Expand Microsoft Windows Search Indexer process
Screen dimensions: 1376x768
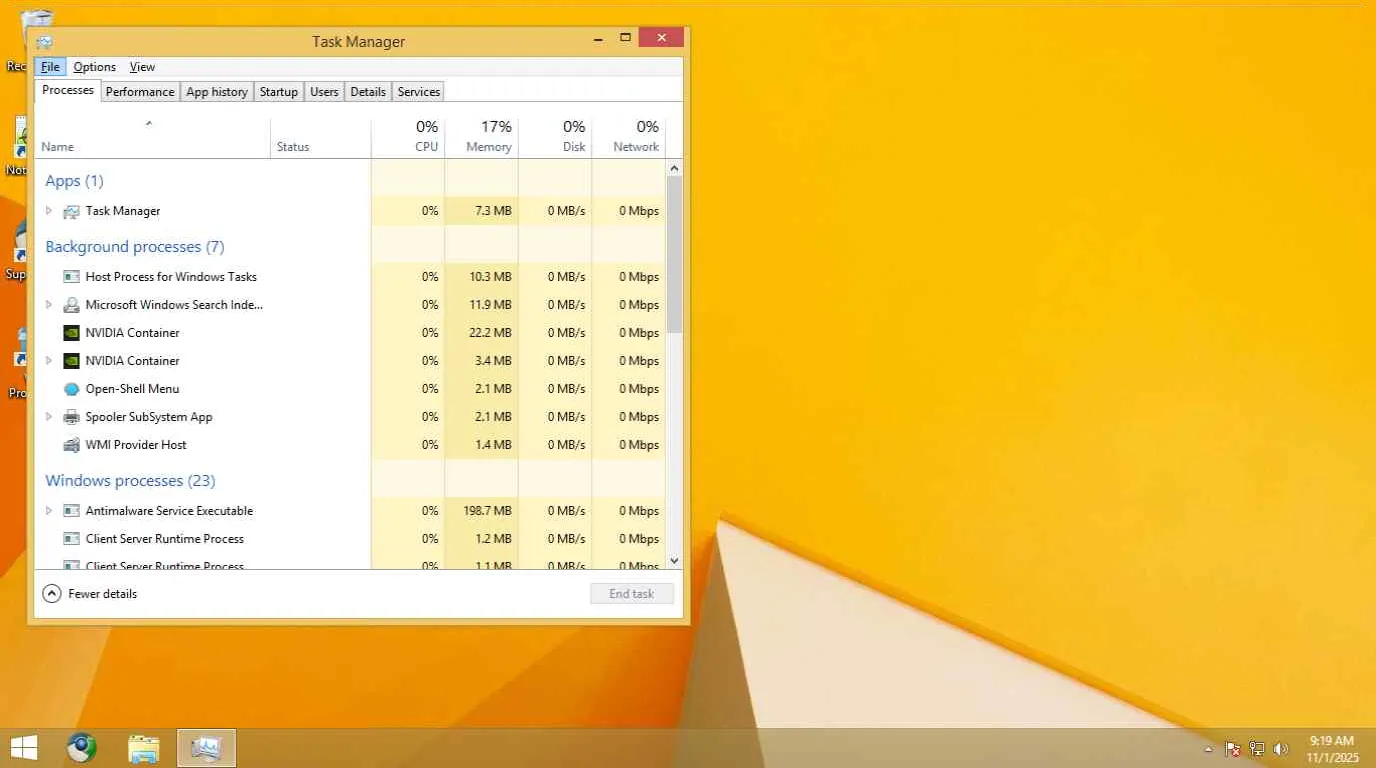tap(48, 305)
